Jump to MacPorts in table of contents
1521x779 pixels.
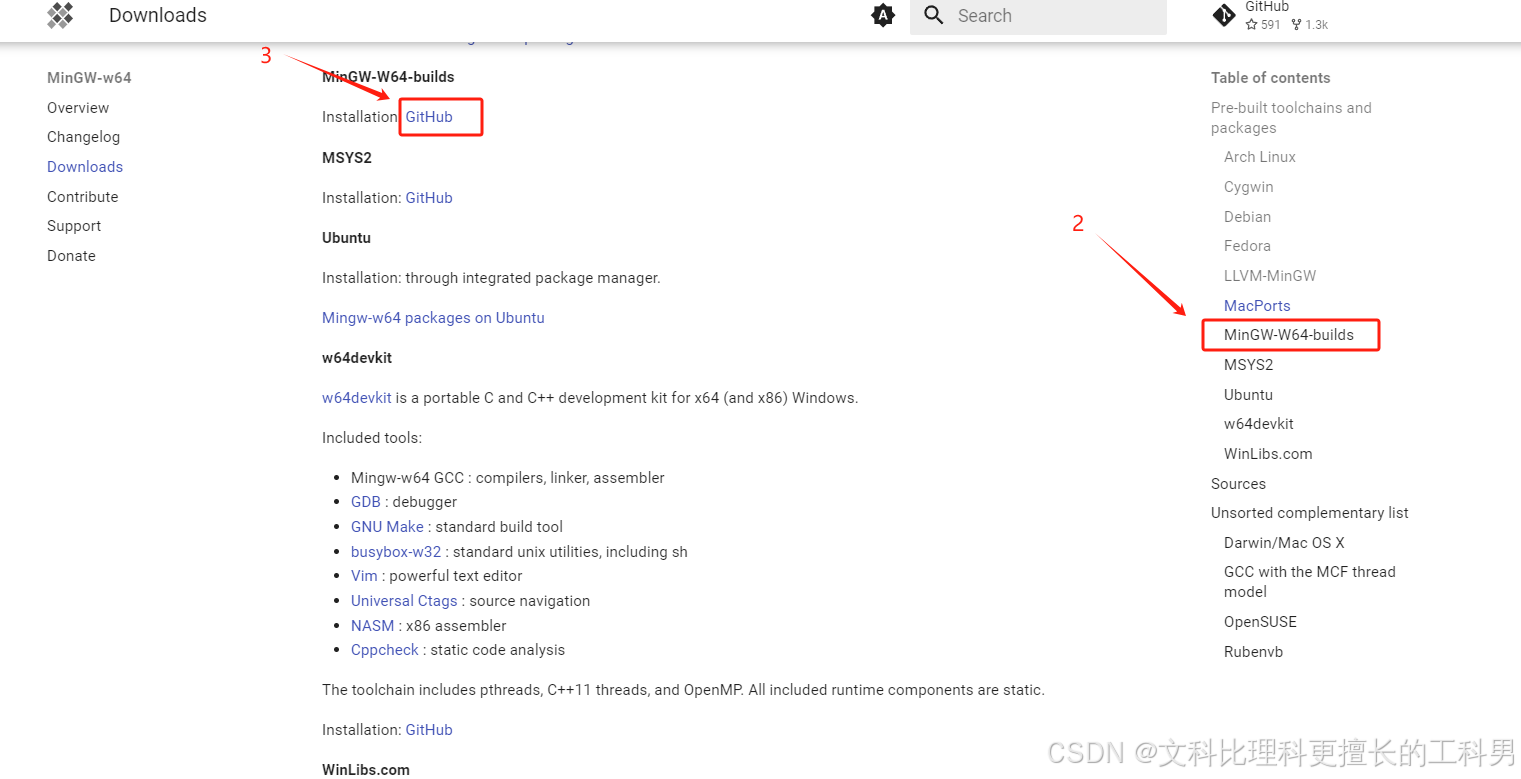[1257, 306]
